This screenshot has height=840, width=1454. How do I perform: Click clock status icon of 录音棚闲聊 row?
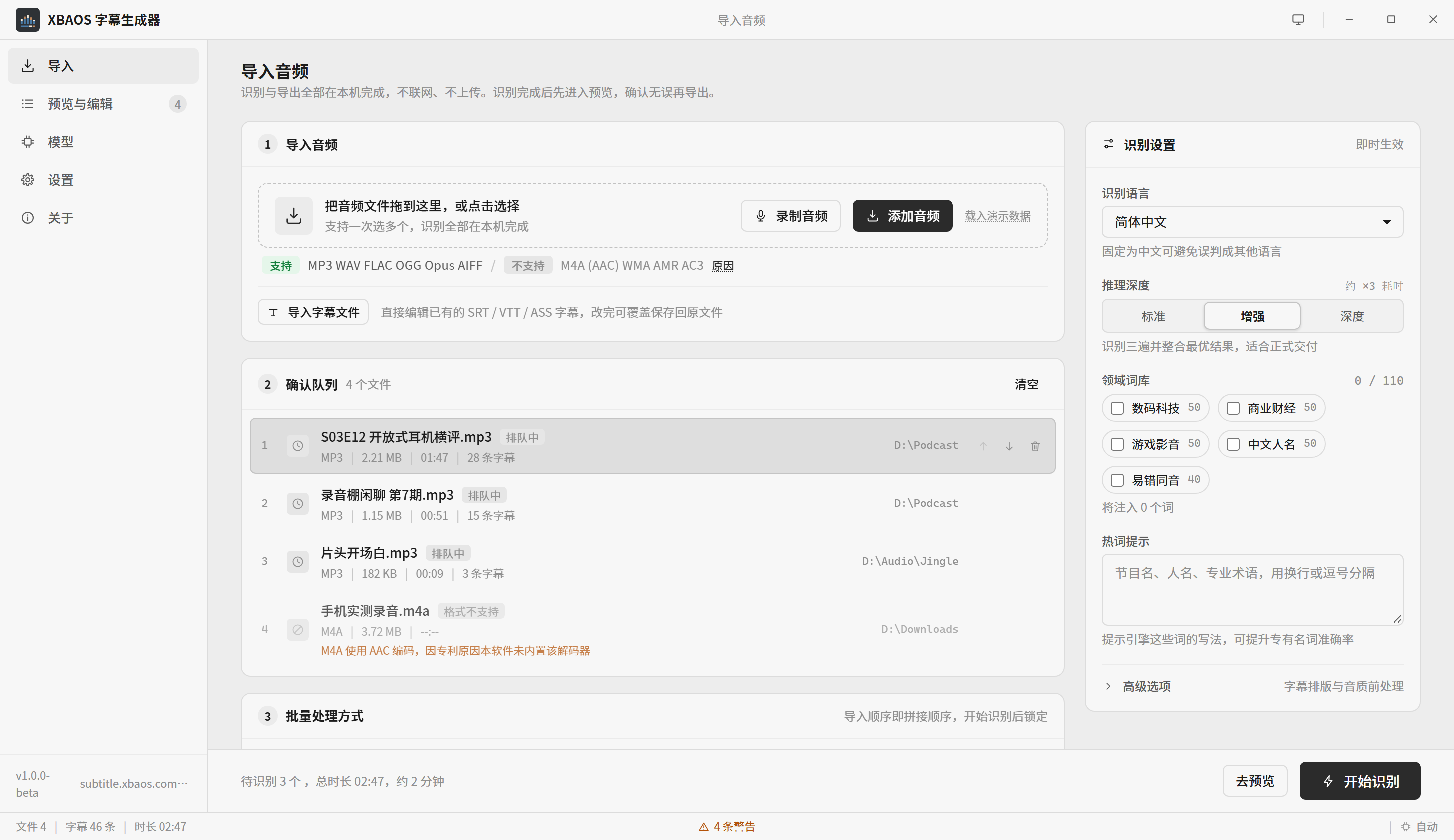(297, 504)
